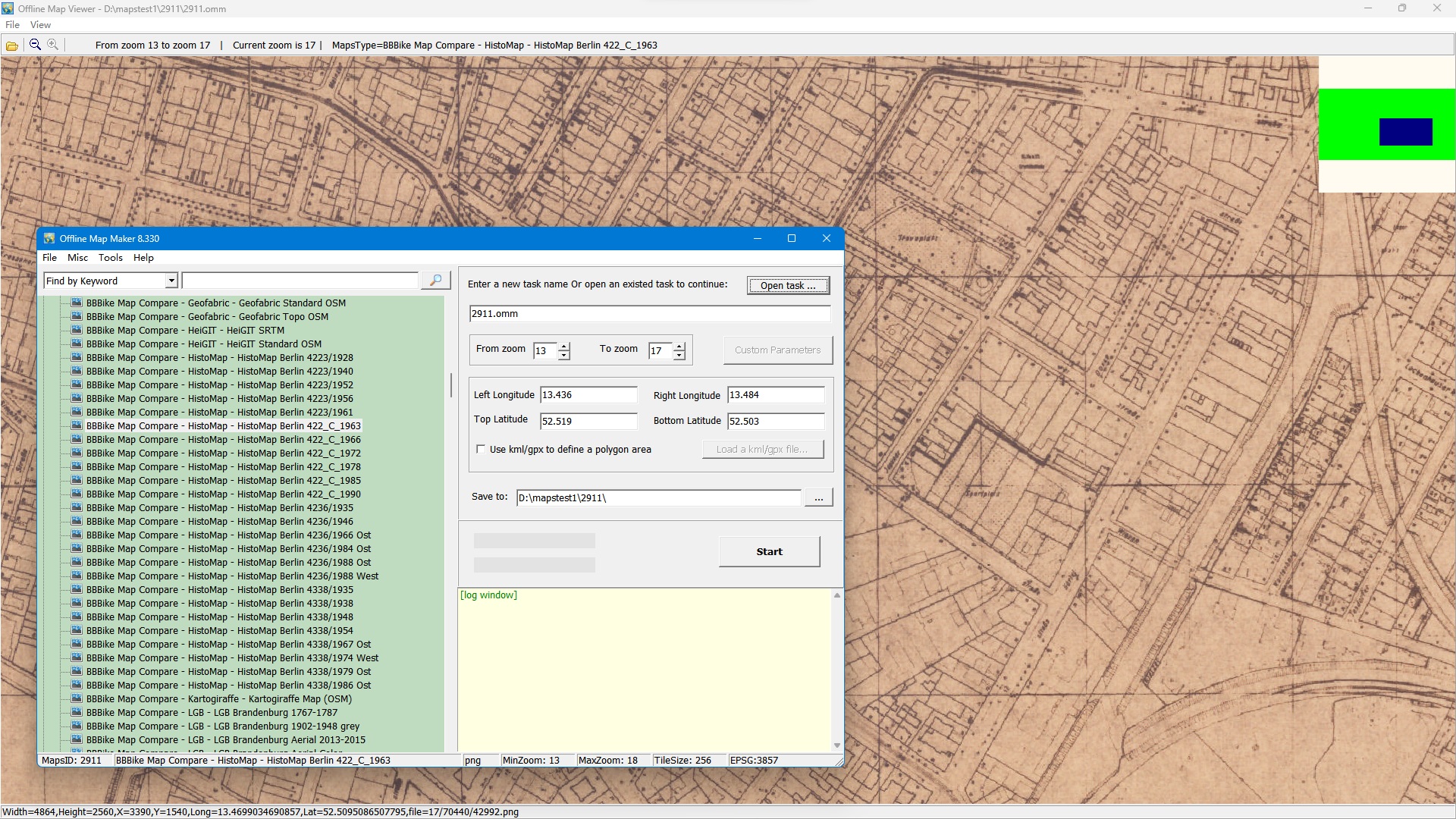
Task: Click the blue rectangle in the overview minimap
Action: point(1405,132)
